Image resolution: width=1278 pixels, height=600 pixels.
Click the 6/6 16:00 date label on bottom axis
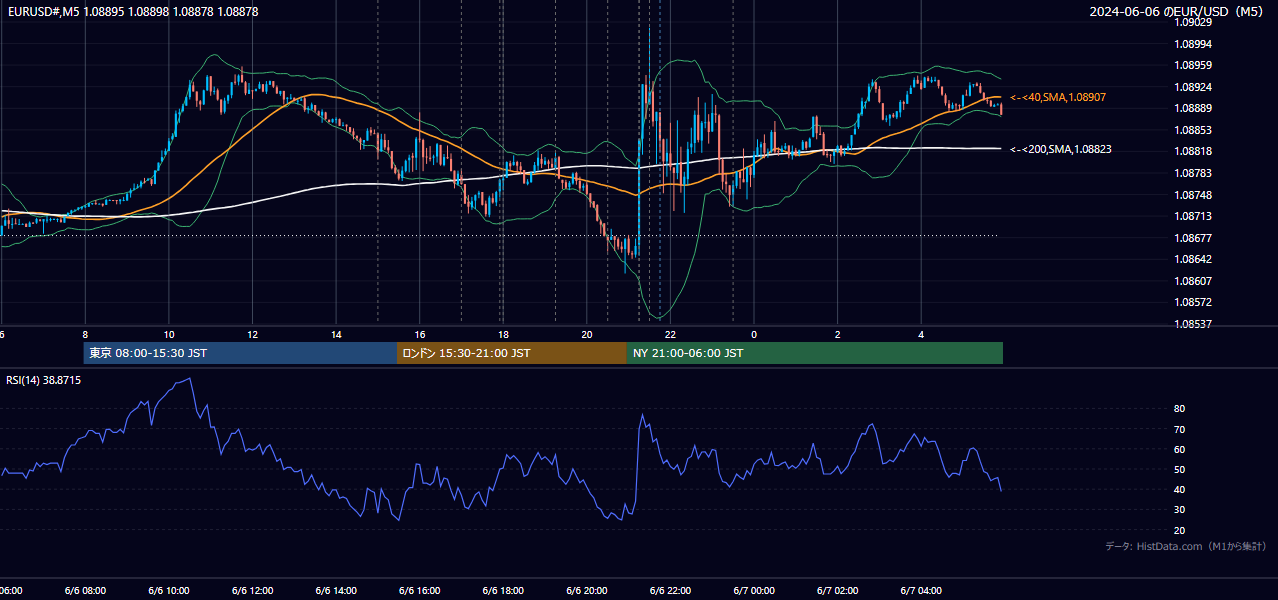click(420, 591)
